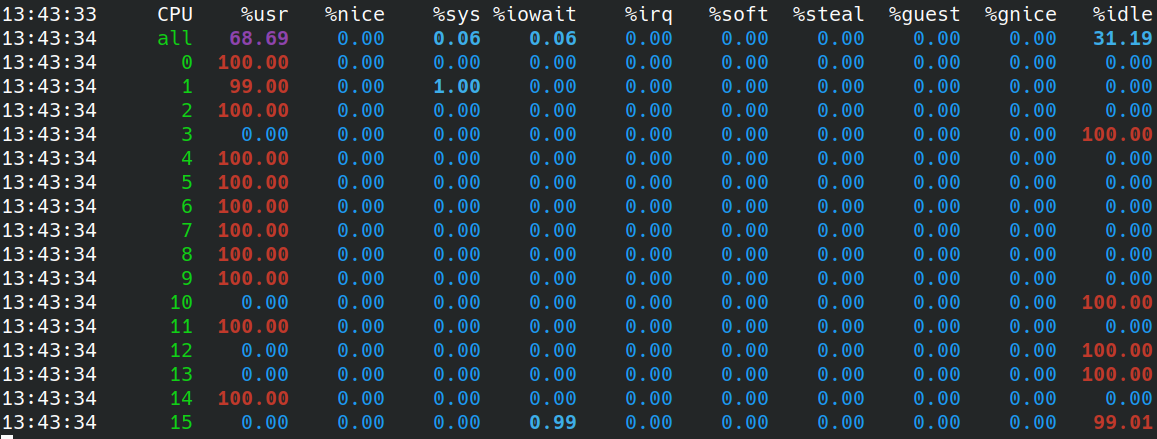The width and height of the screenshot is (1157, 439).
Task: Select the 100.00 %idle value for CPU 3
Action: (1116, 134)
